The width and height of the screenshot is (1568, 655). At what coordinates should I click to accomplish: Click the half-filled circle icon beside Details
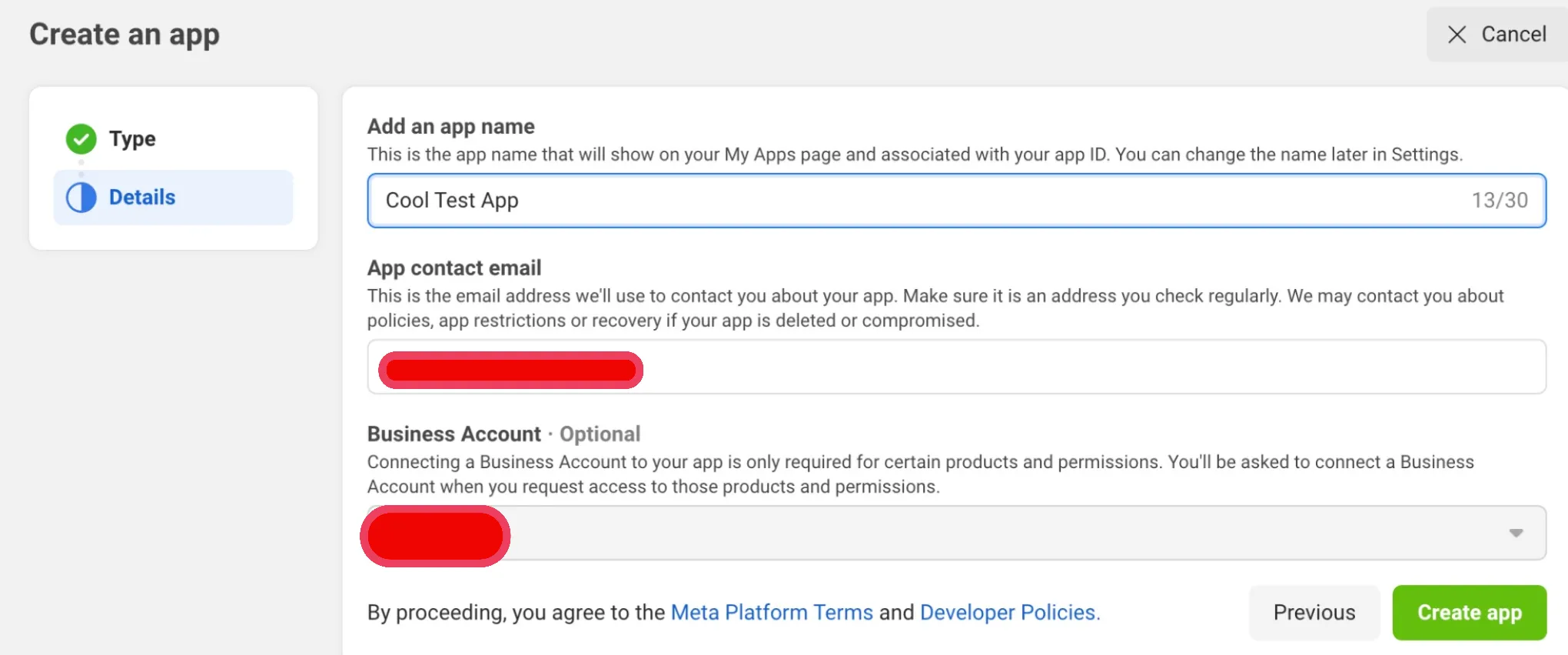coord(81,198)
